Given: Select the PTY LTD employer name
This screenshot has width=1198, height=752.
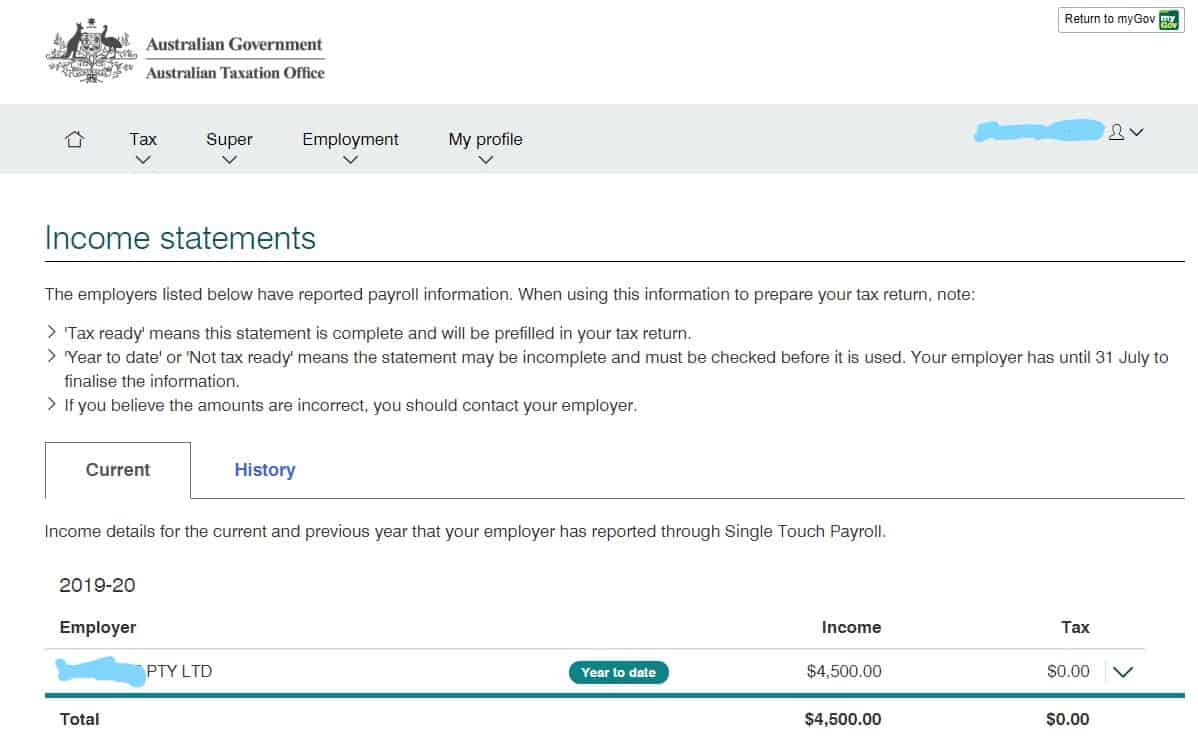Looking at the screenshot, I should pyautogui.click(x=134, y=671).
